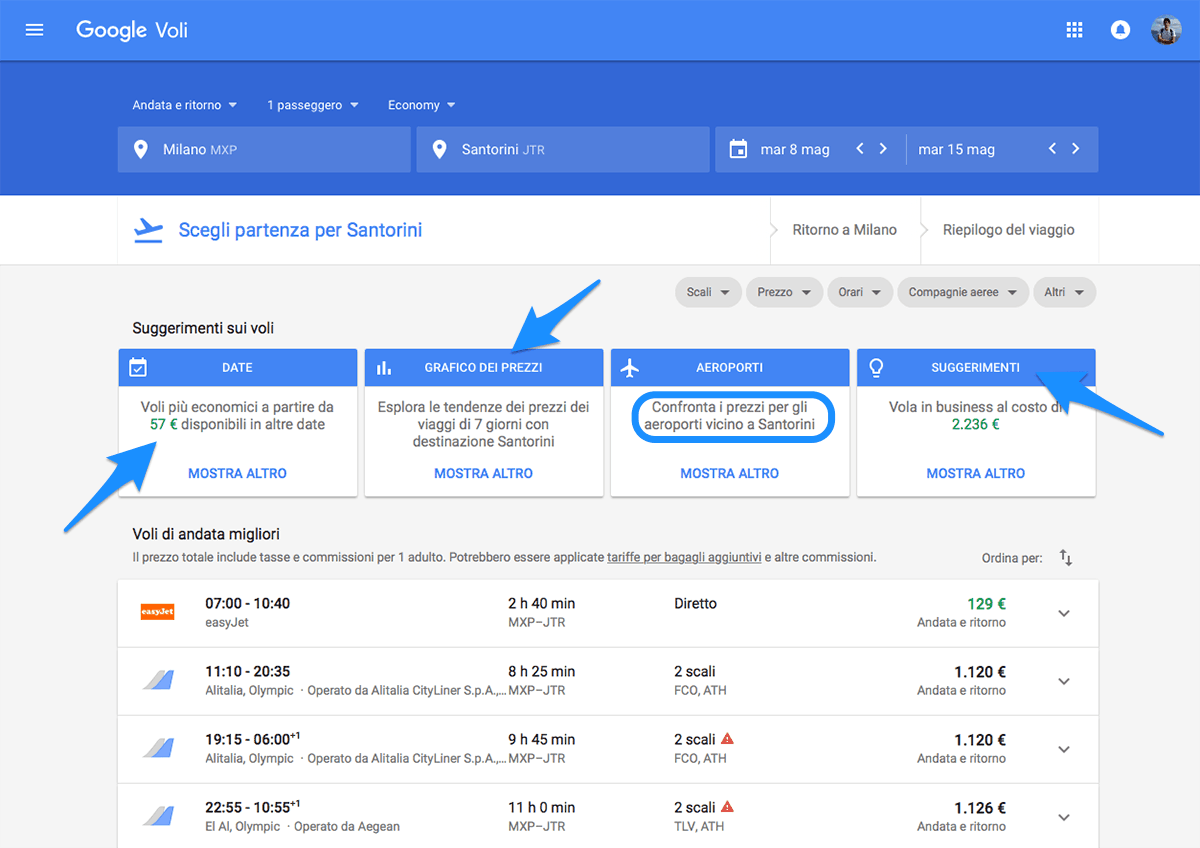Open the tariffe per bagagli aggiuntivi link
Viewport: 1200px width, 848px height.
684,556
